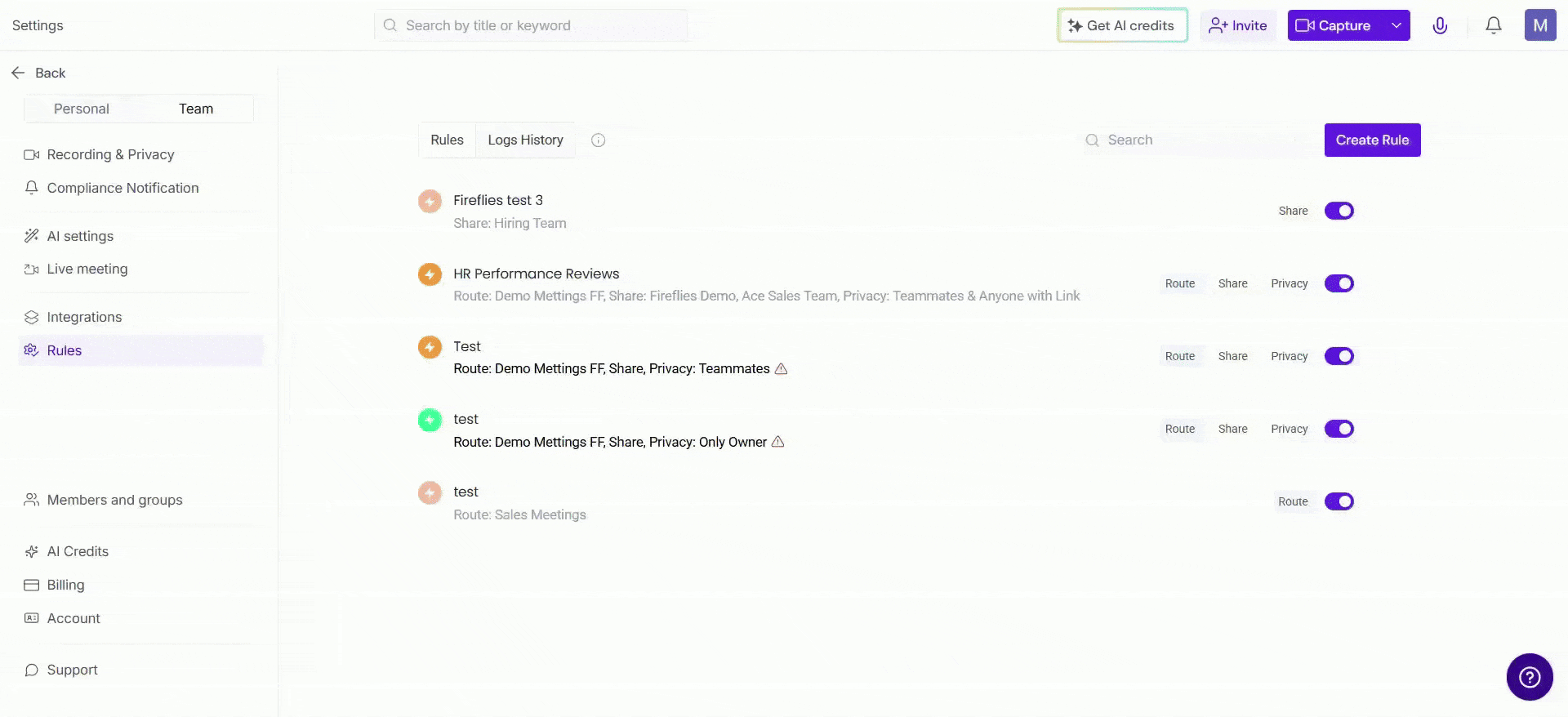Switch to the Team settings tab
Screen dimensions: 1568x717
[196, 109]
